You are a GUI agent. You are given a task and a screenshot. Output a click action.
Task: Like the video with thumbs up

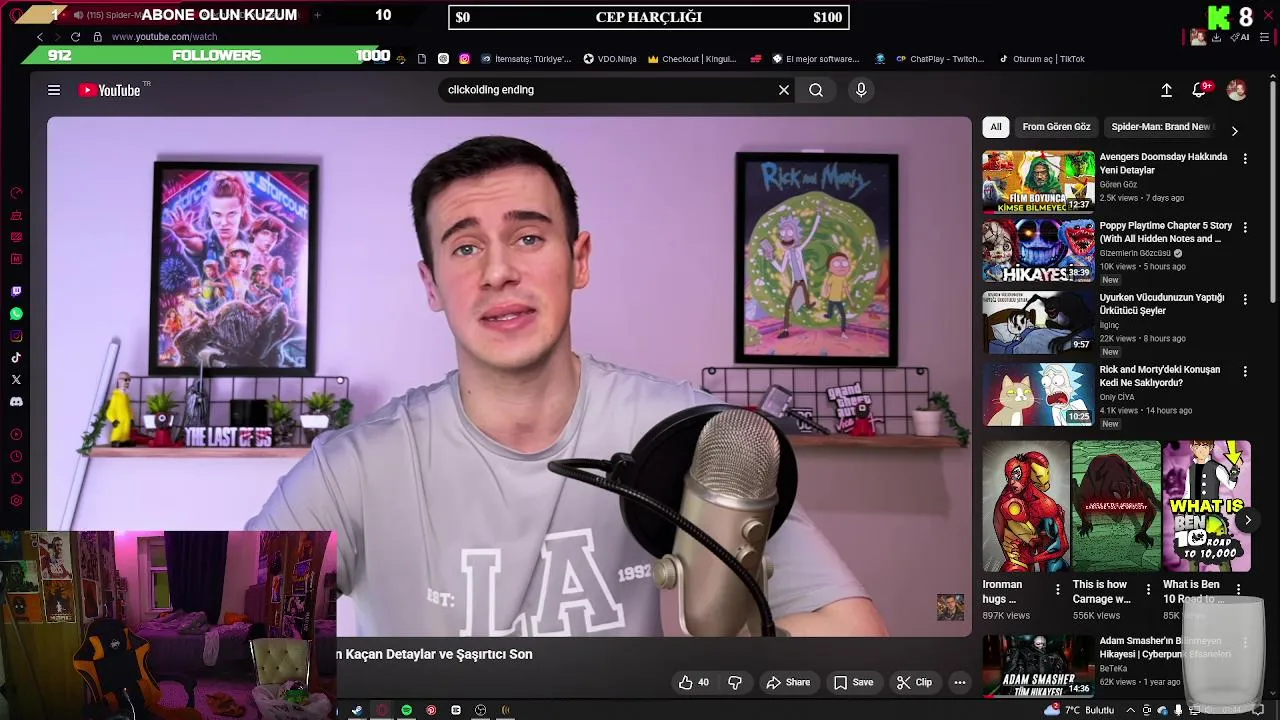click(x=693, y=682)
